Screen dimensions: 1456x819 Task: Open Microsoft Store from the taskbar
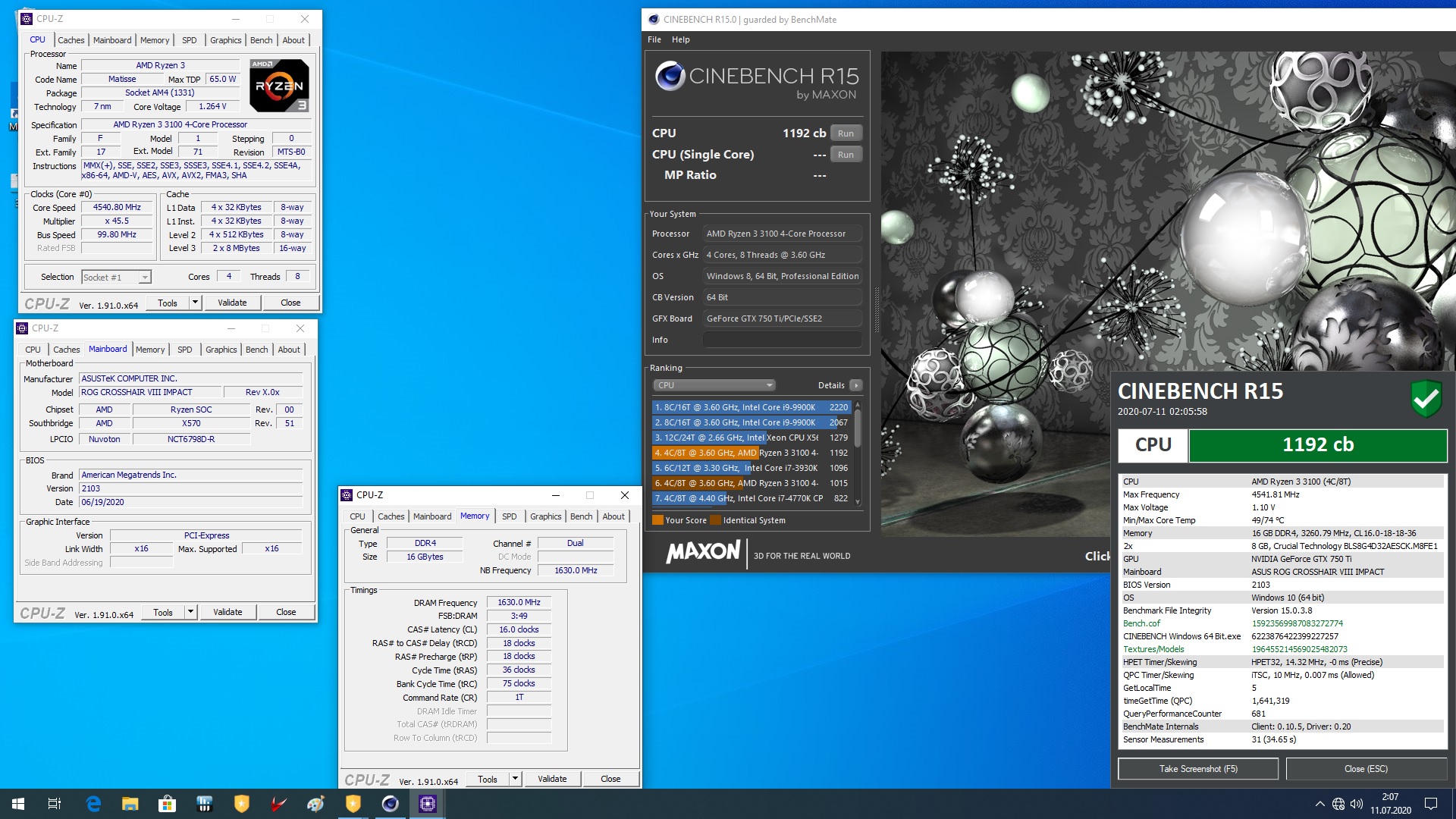click(x=167, y=804)
